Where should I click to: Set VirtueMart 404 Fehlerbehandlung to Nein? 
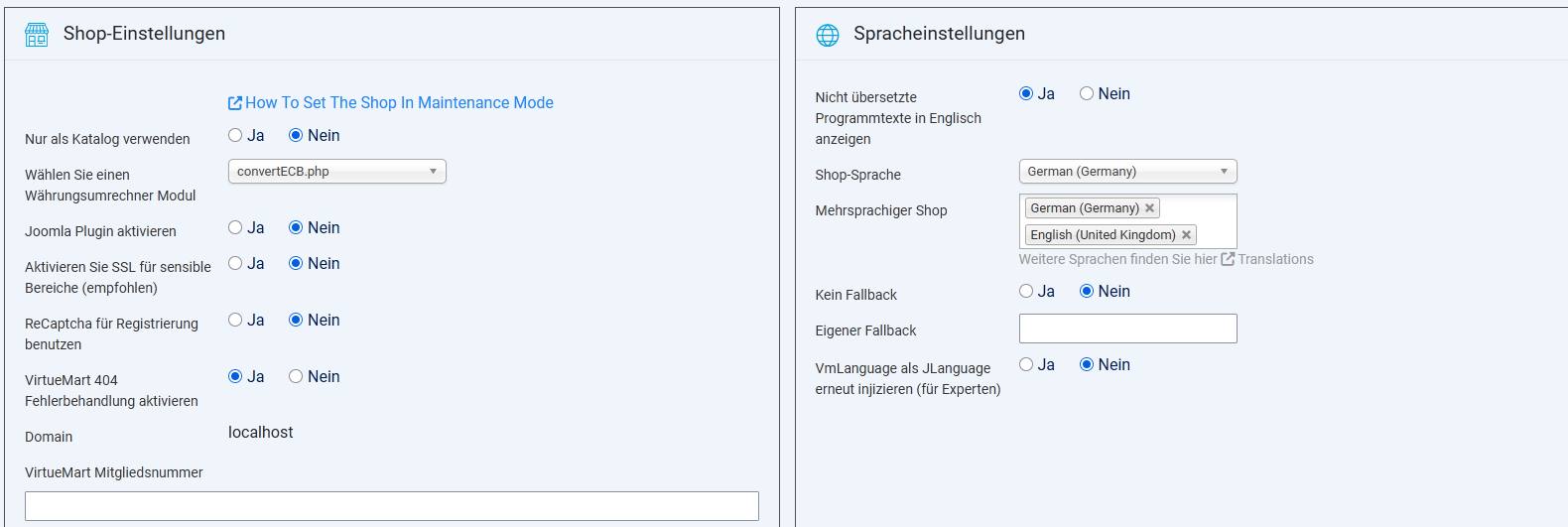(x=296, y=377)
